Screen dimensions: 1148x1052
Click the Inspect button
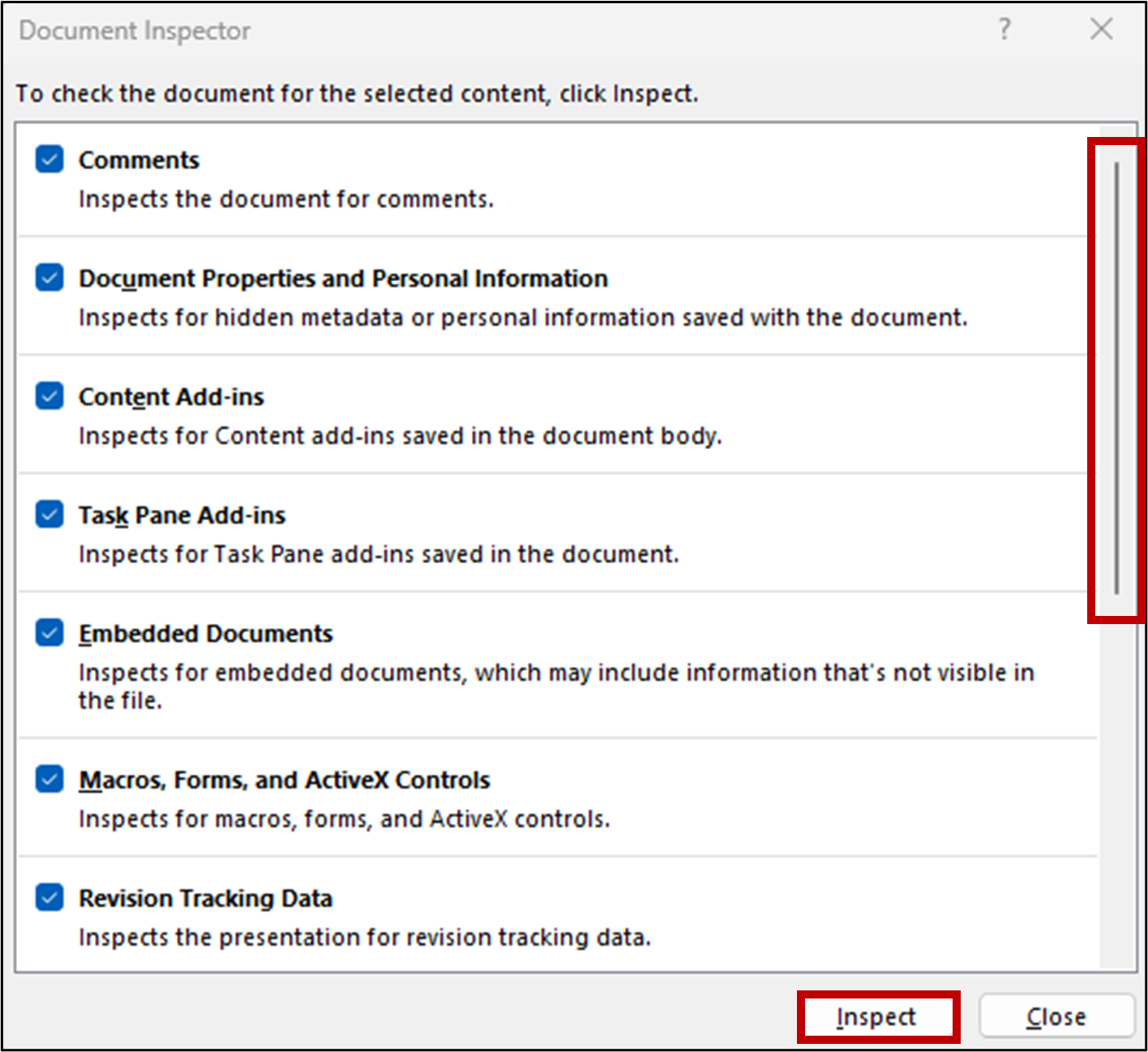(878, 1016)
